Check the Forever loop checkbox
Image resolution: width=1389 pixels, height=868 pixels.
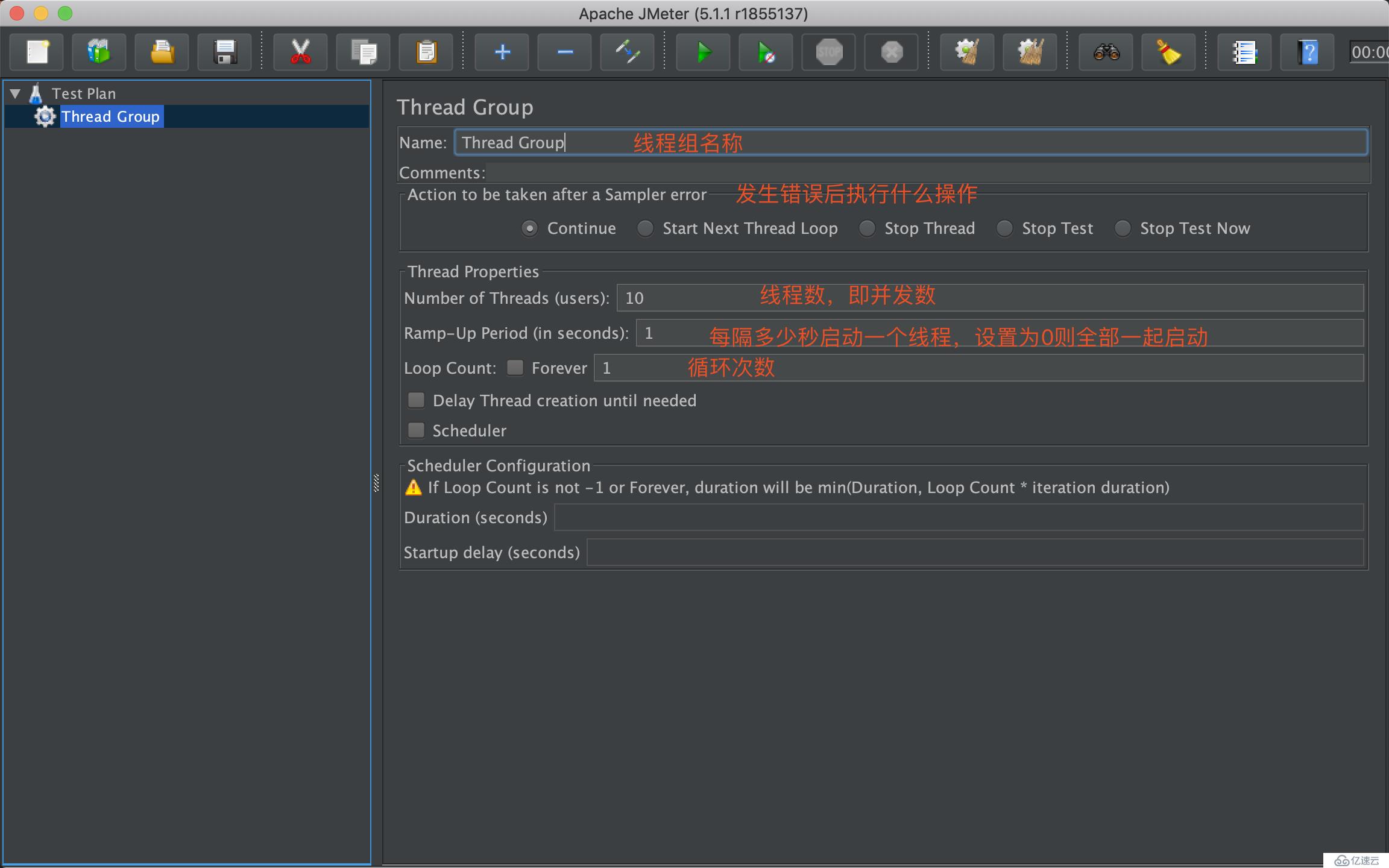tap(515, 368)
